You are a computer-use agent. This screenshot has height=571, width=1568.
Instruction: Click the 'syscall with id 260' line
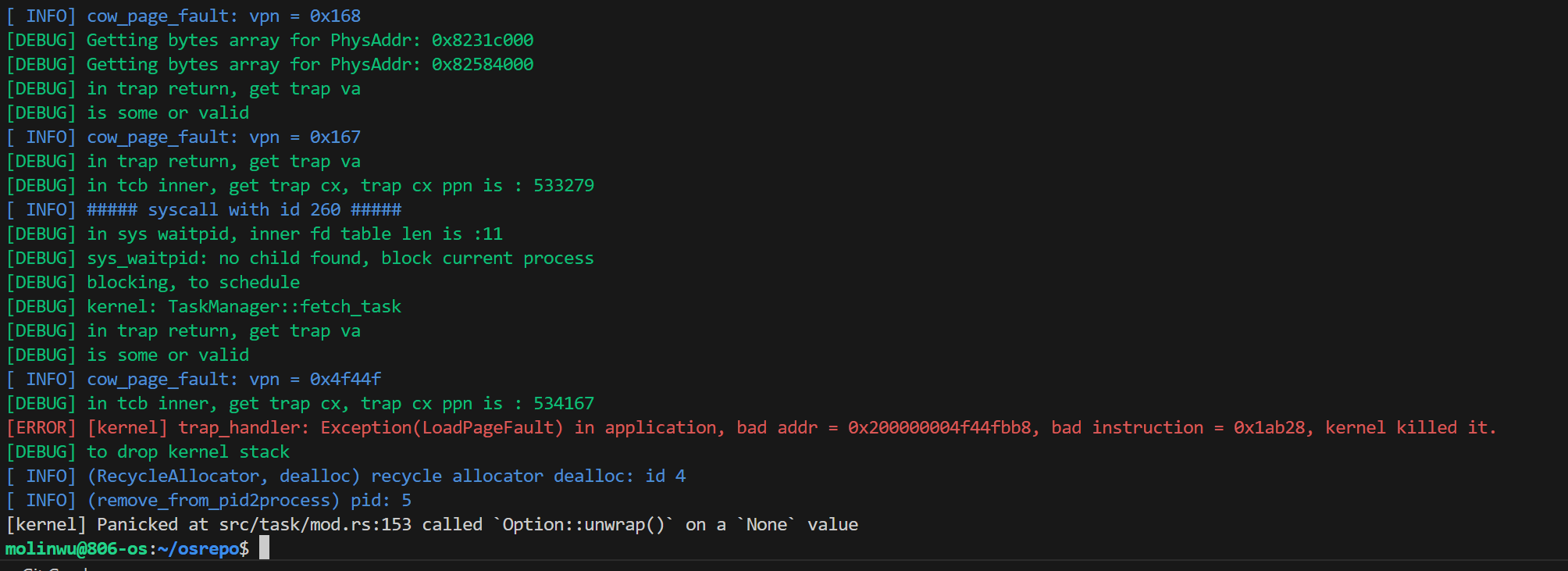244,210
